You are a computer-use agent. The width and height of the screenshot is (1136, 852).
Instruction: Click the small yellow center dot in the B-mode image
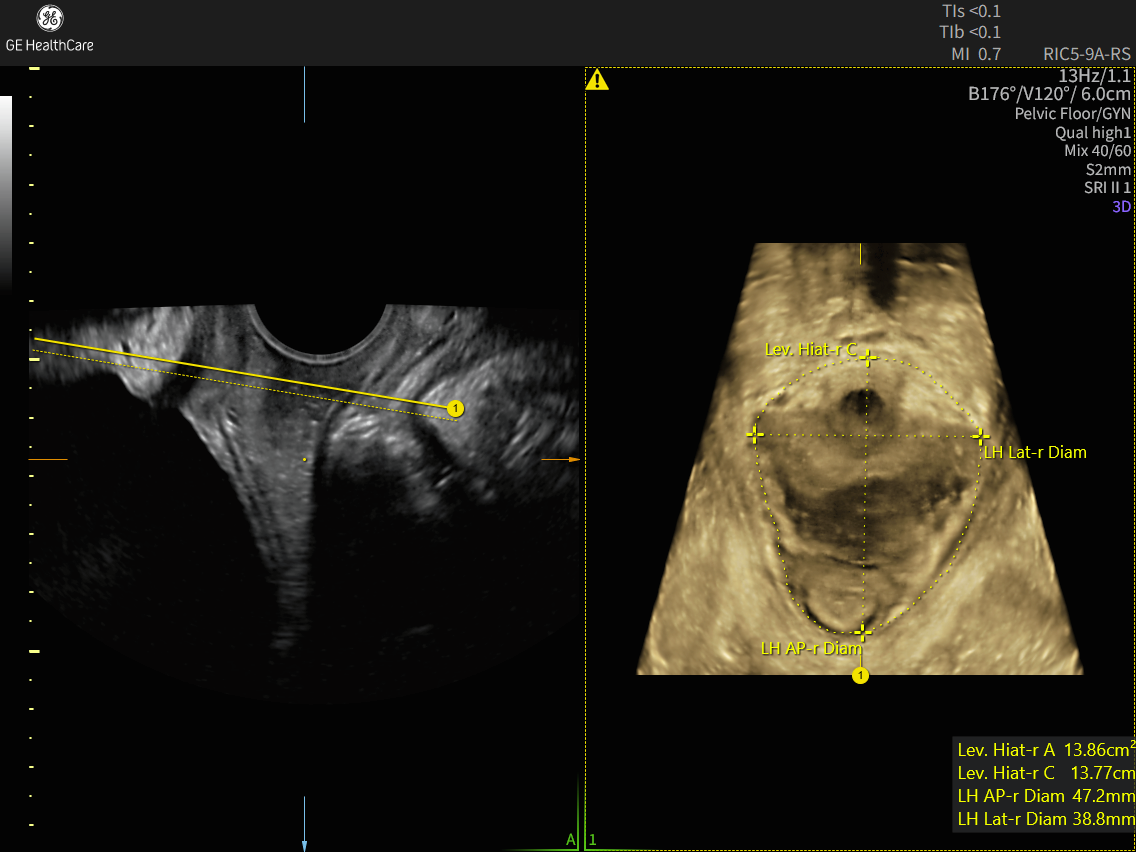[x=304, y=459]
